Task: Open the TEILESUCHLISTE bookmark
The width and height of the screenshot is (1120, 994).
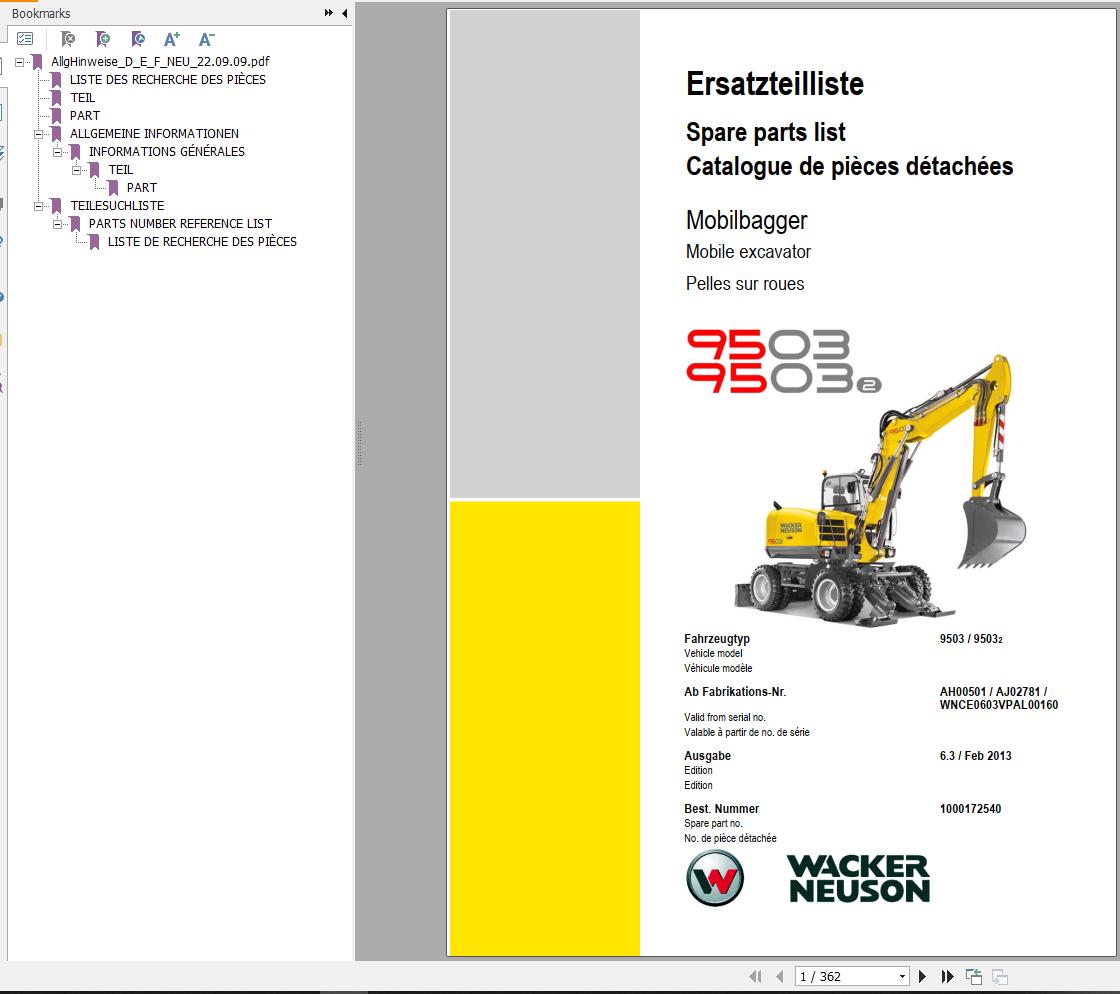Action: 117,206
